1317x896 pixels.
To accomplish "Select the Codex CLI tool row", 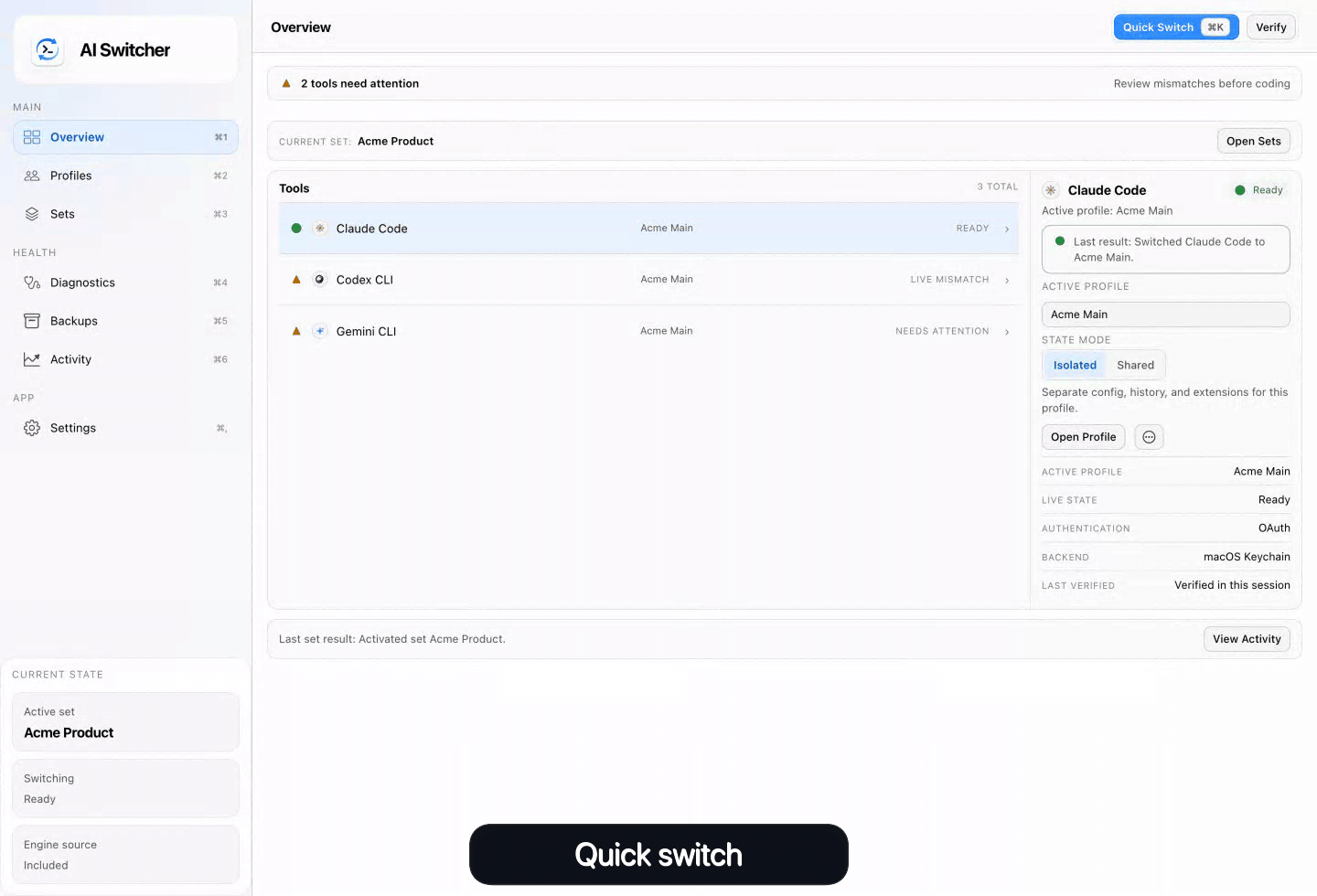I will [649, 280].
